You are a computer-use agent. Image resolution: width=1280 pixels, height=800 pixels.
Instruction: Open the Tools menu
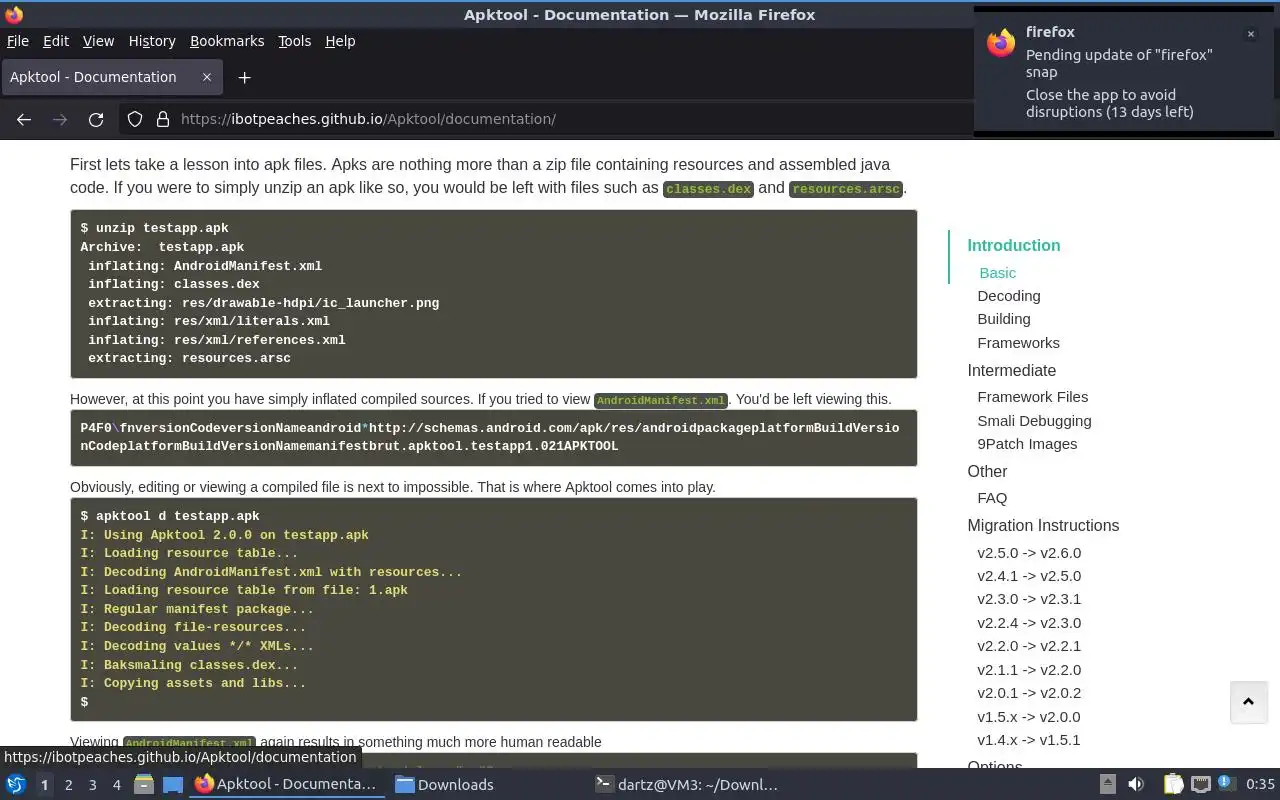[294, 41]
